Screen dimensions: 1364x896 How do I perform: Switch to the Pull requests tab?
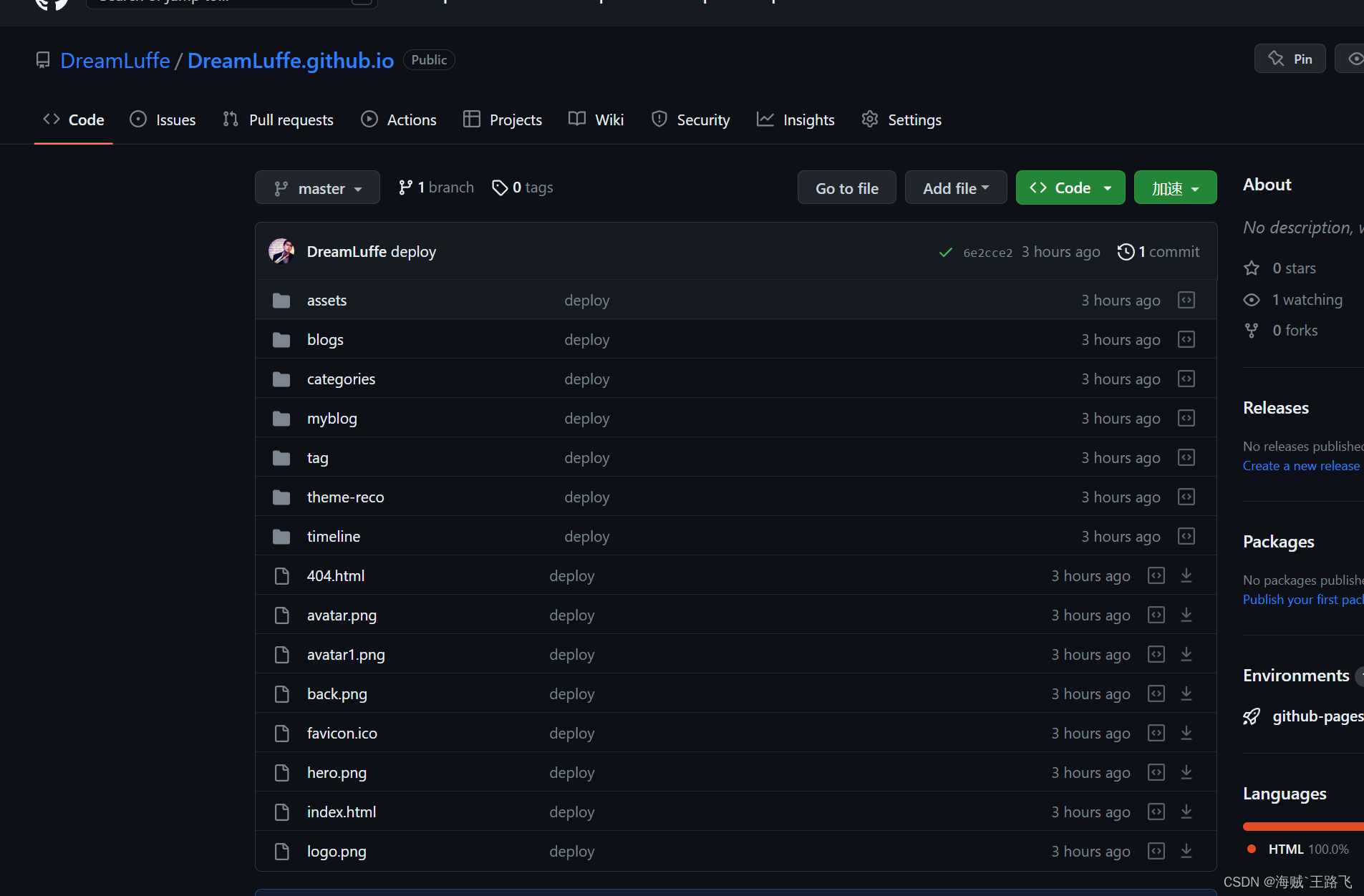(x=278, y=120)
